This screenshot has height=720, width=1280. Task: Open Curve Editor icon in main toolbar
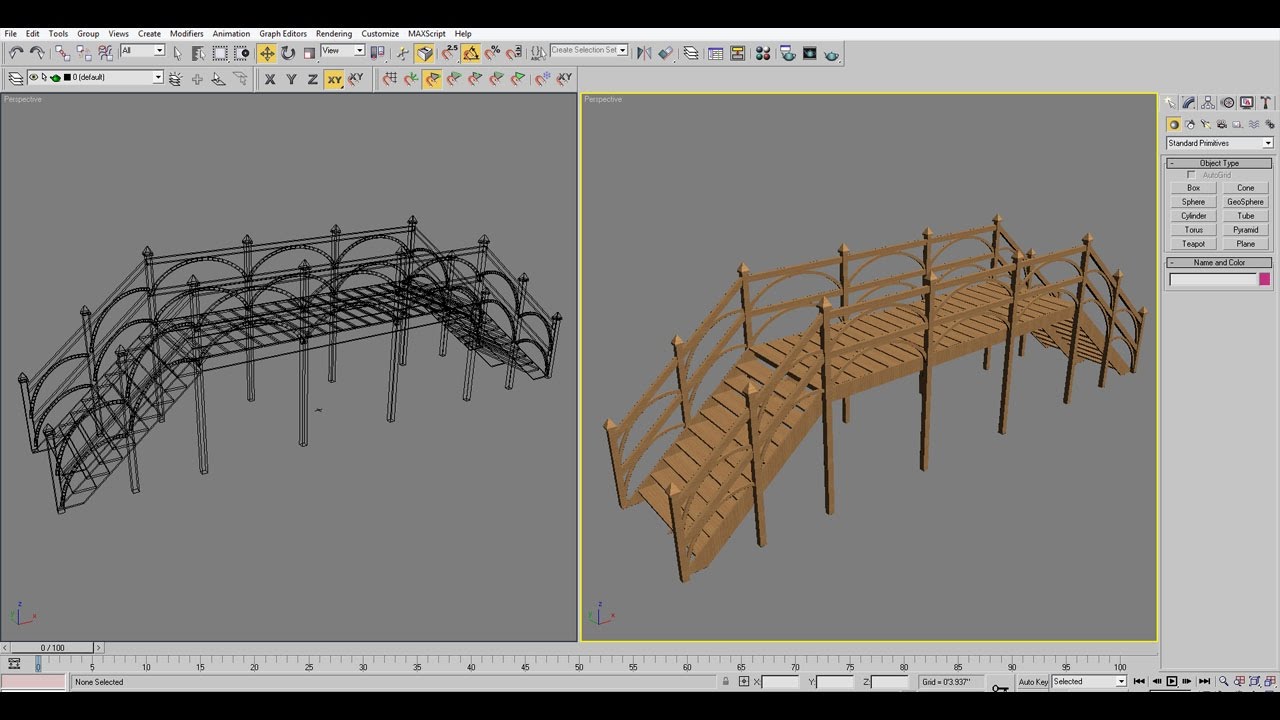click(716, 53)
